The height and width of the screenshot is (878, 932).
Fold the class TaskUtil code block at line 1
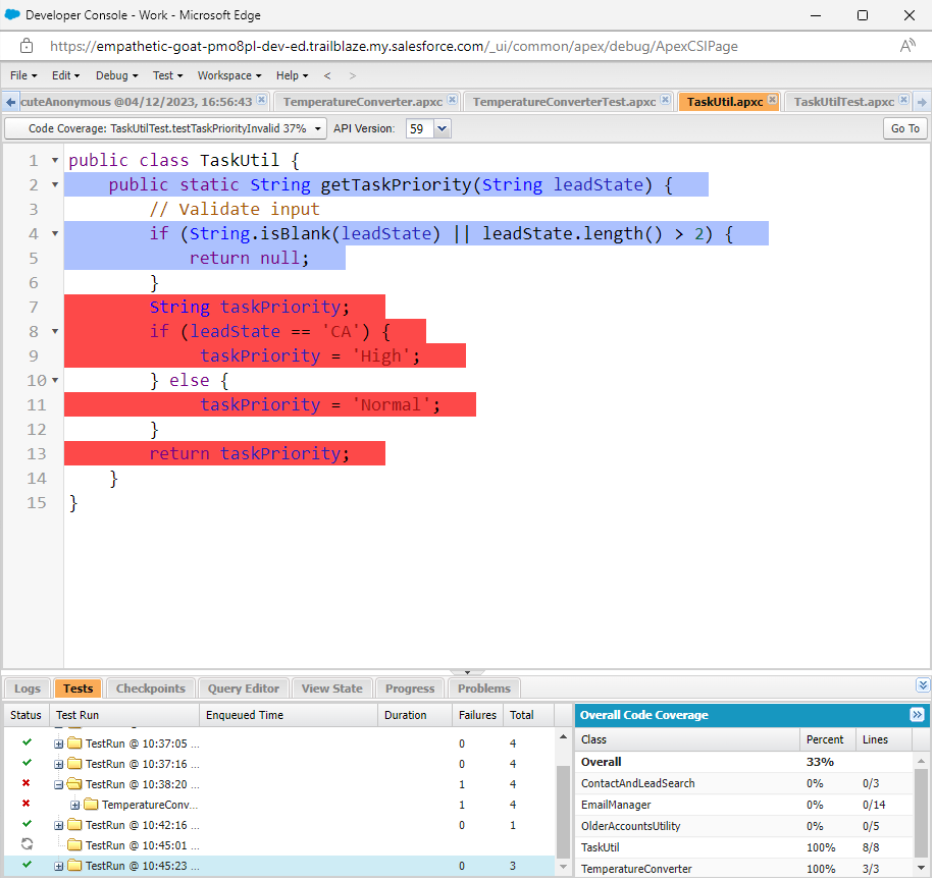55,160
